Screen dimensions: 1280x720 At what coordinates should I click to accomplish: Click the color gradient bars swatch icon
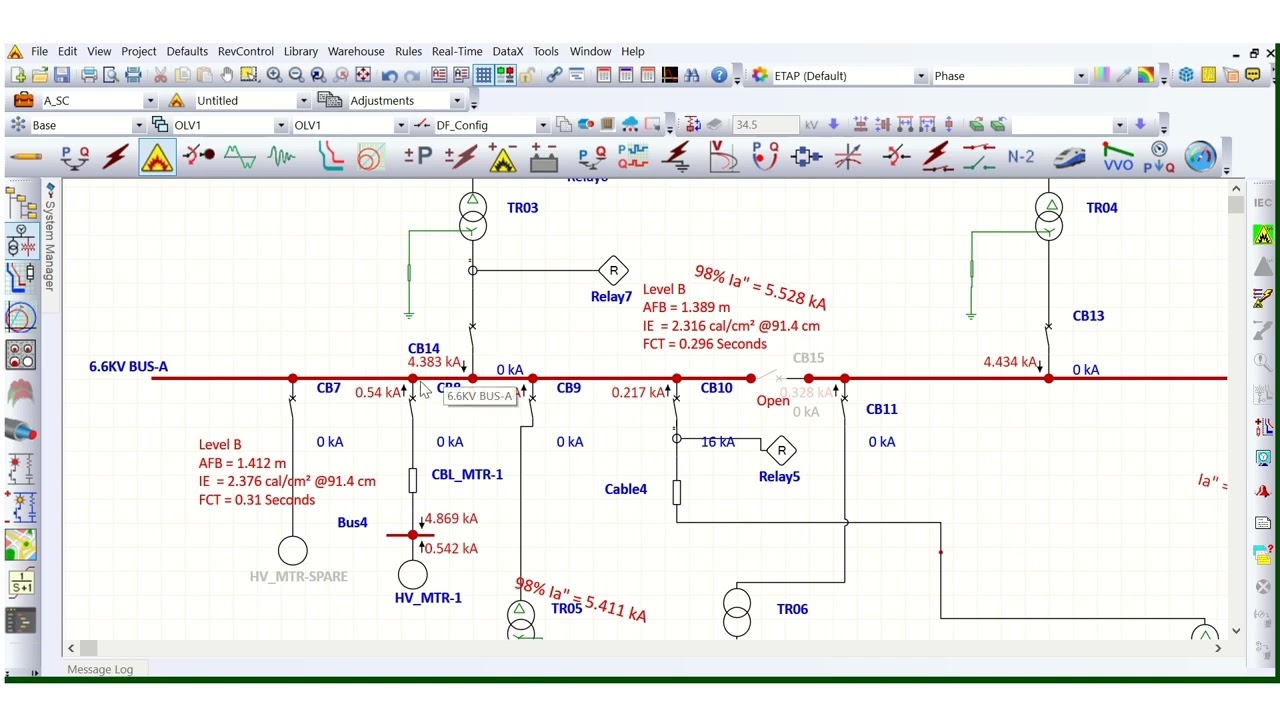(x=1101, y=76)
